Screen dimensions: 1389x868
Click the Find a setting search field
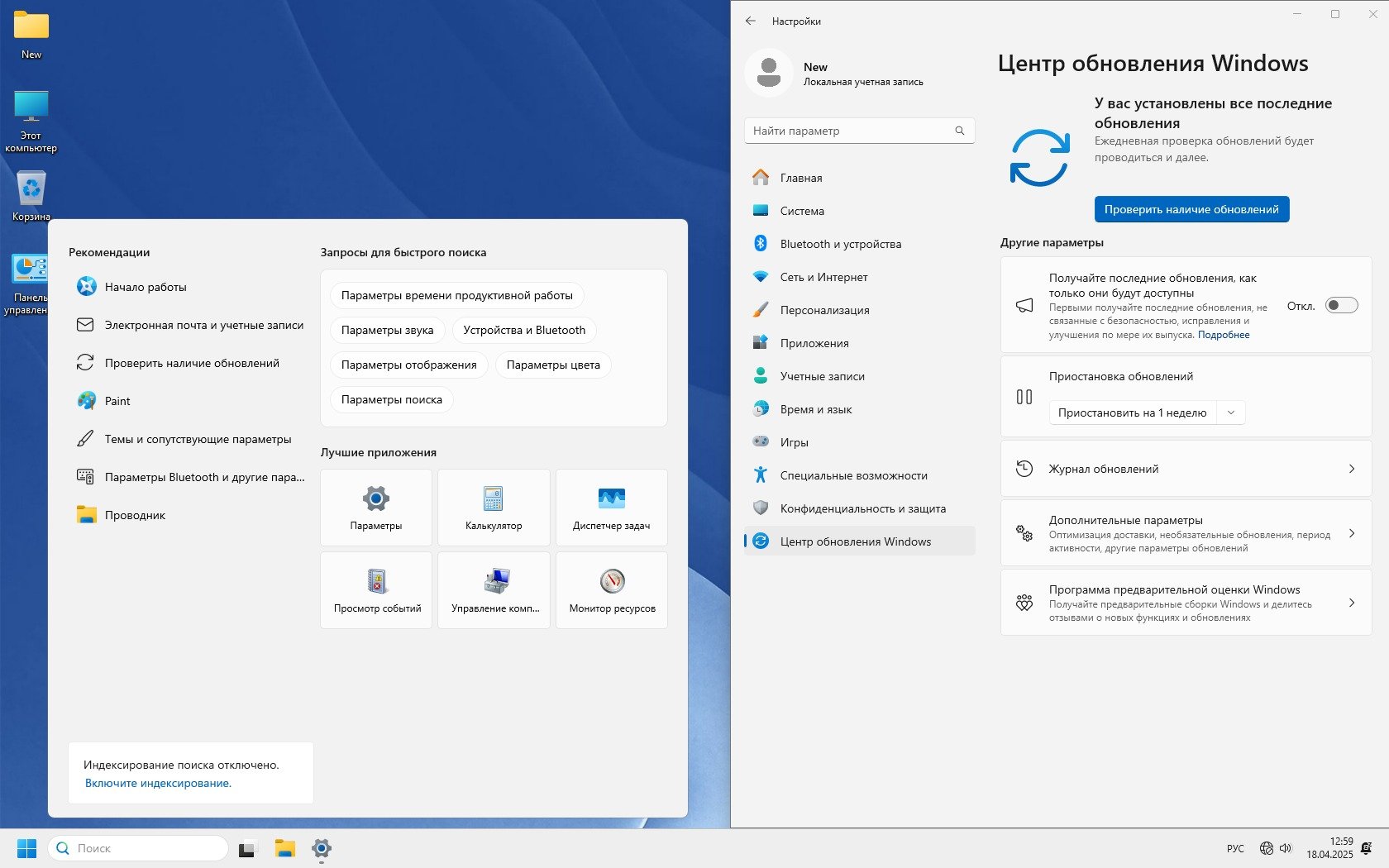[x=852, y=131]
